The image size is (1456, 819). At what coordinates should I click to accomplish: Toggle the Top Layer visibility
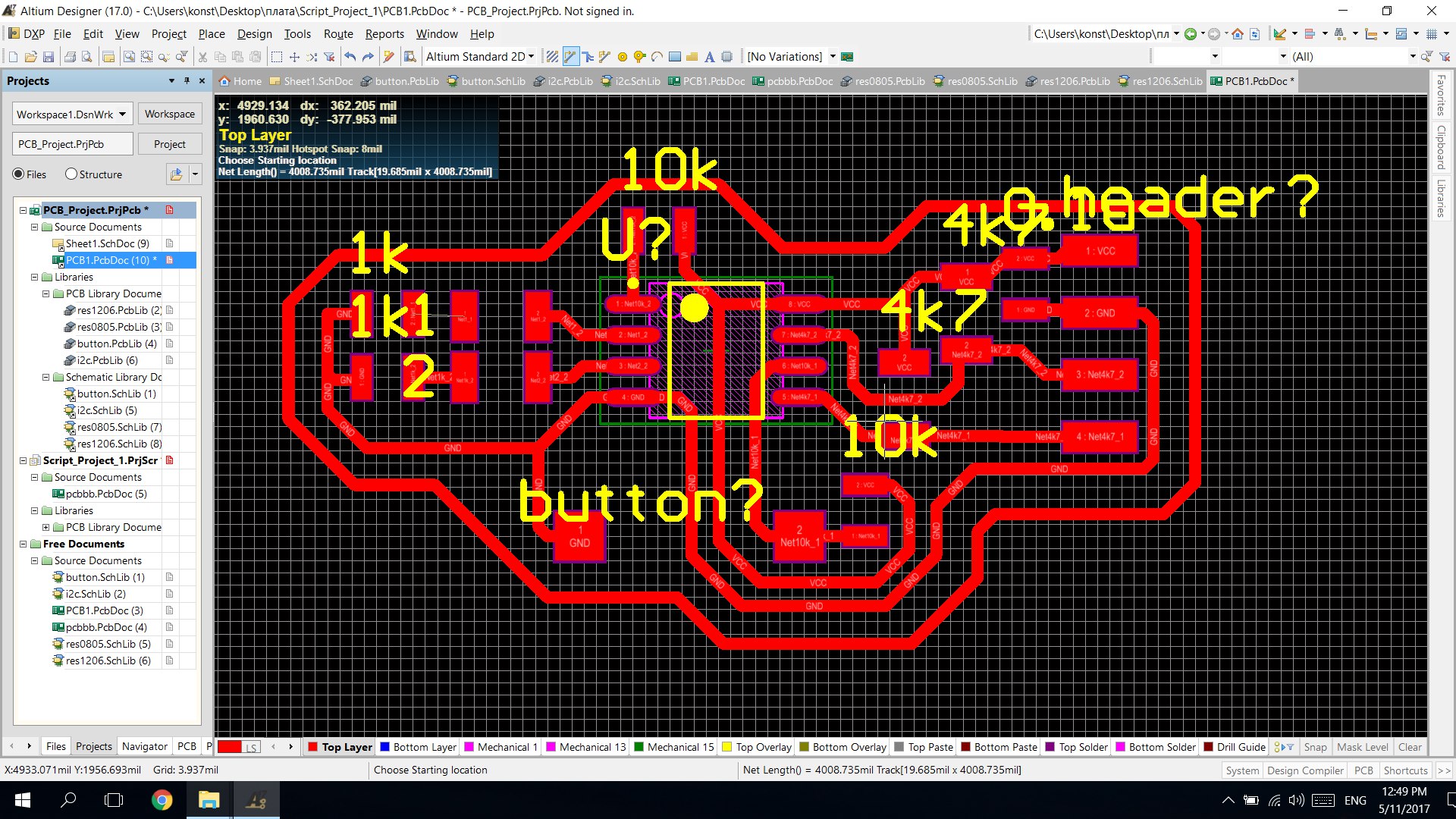click(x=340, y=747)
